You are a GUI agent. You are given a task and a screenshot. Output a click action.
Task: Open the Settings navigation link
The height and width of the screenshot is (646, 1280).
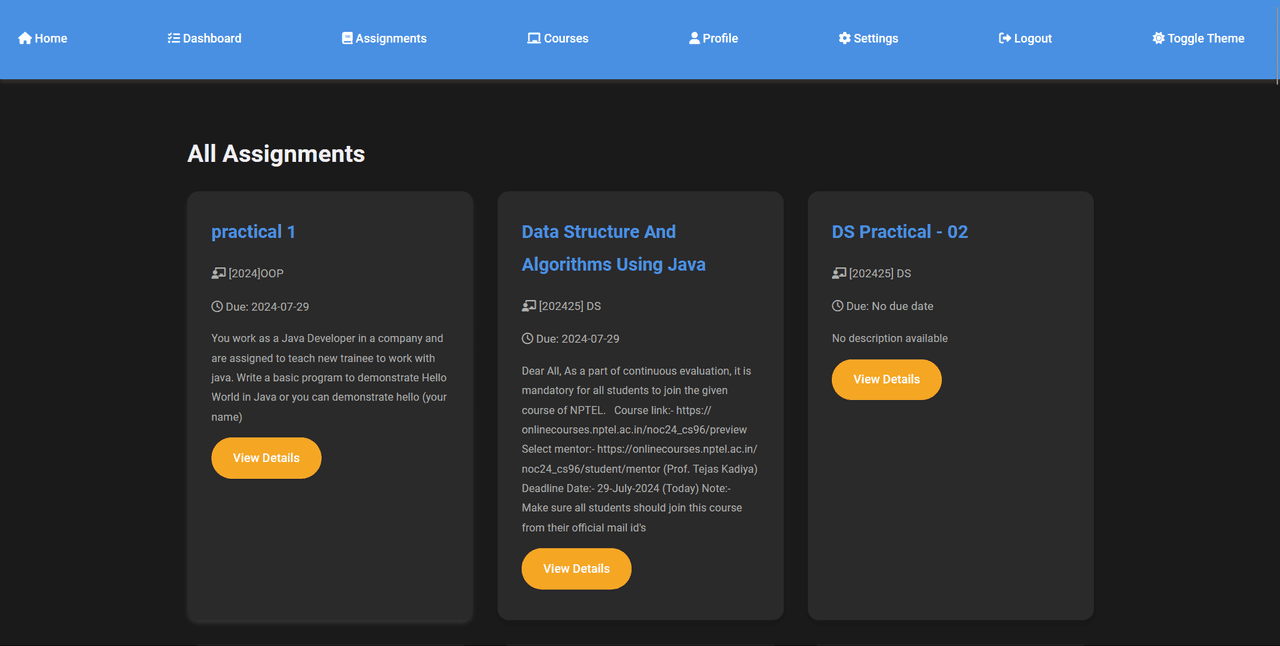tap(875, 38)
